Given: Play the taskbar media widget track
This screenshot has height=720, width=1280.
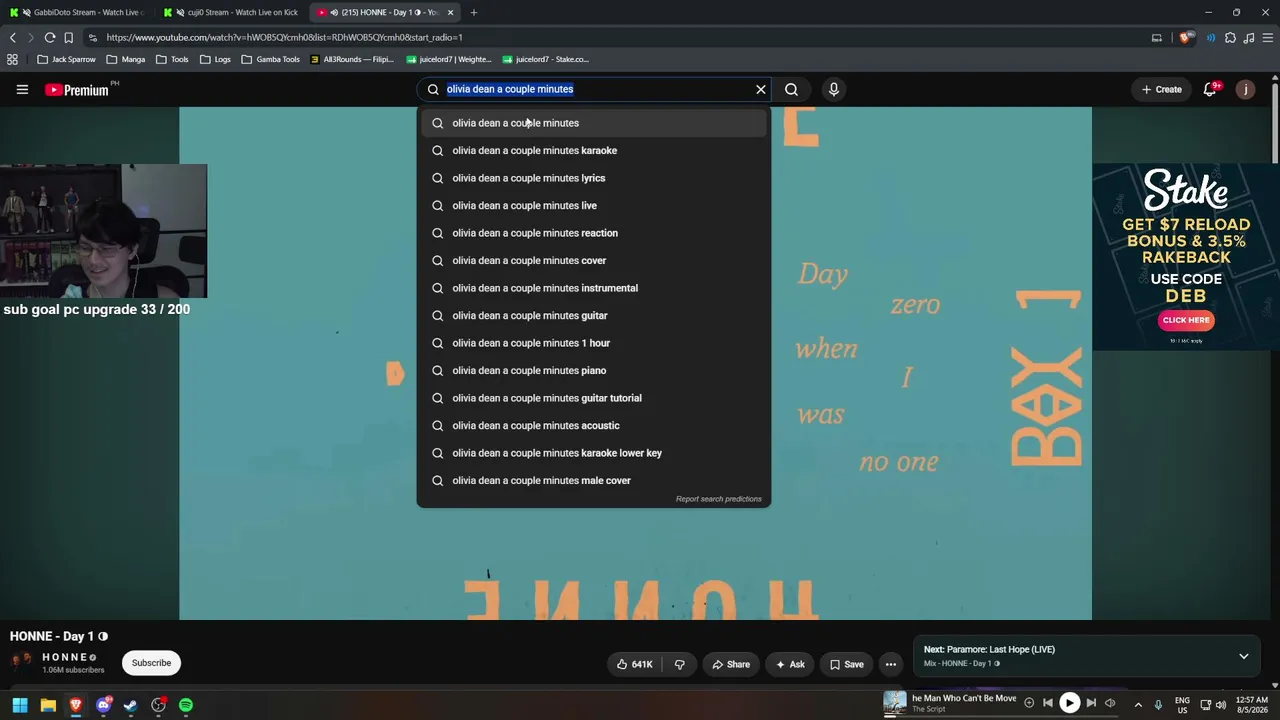Looking at the screenshot, I should tap(1069, 703).
